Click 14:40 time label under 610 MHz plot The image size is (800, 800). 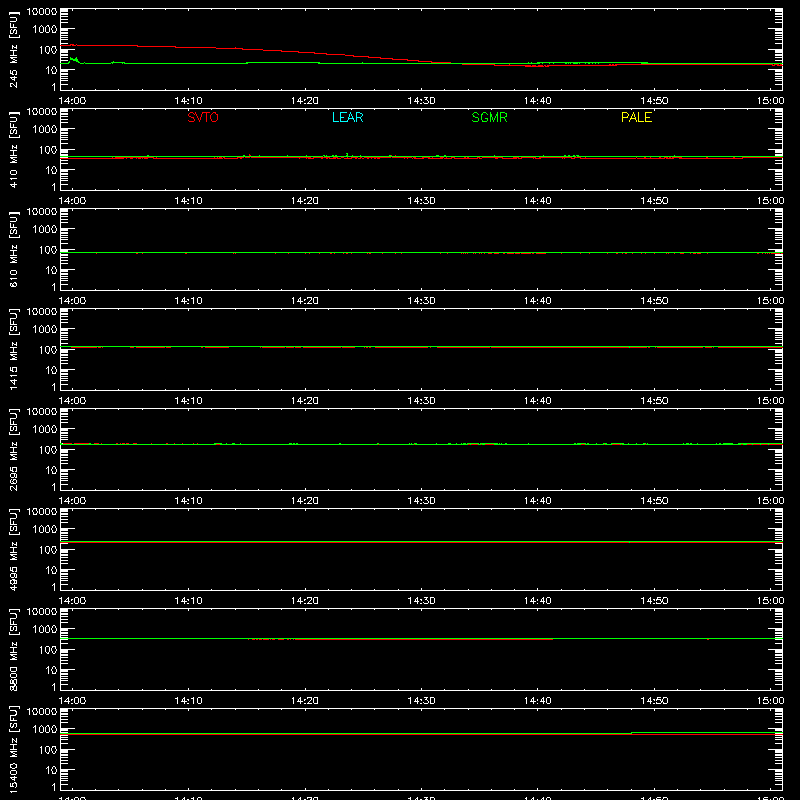tap(538, 301)
